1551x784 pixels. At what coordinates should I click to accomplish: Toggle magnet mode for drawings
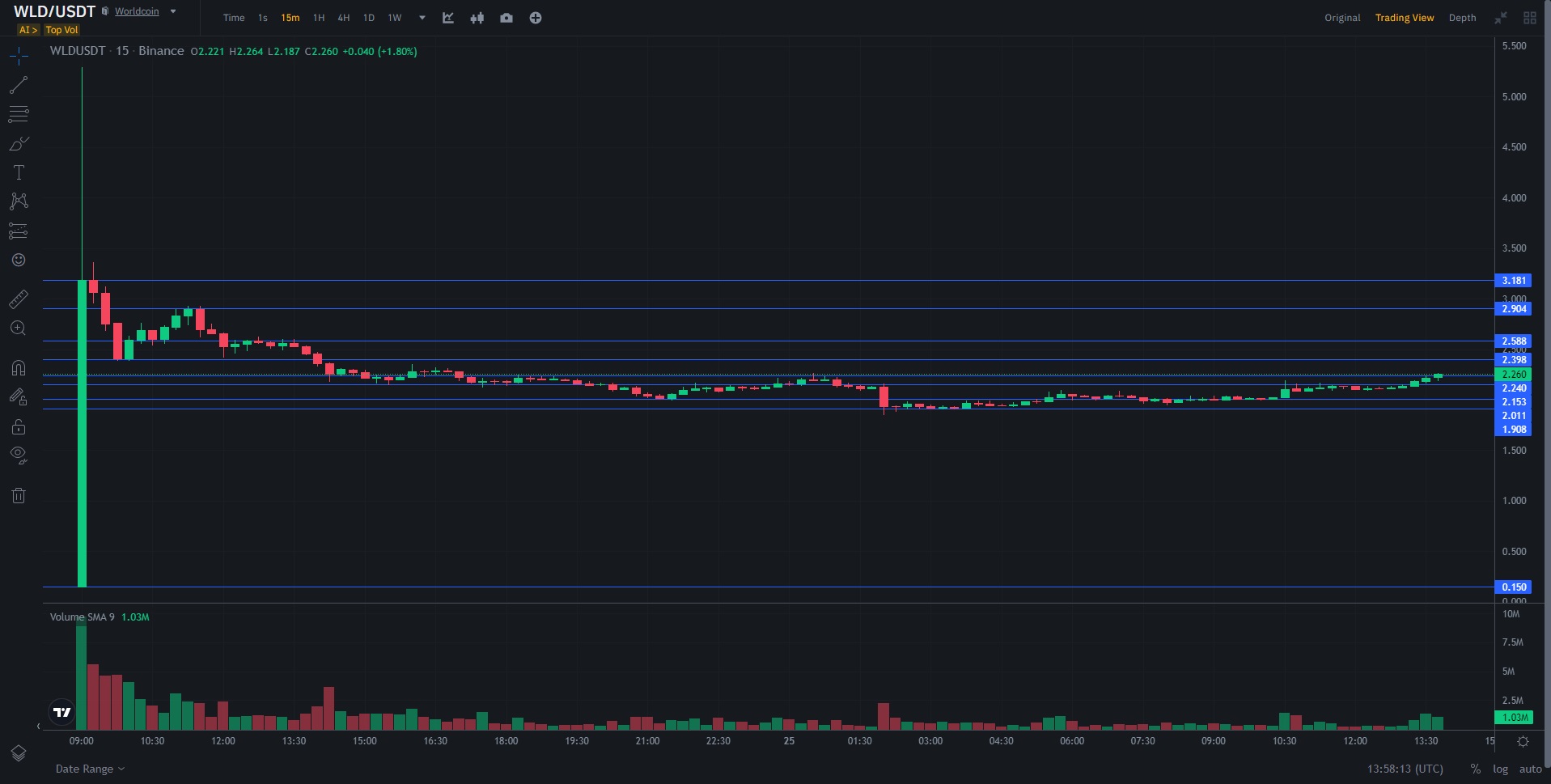(x=19, y=368)
